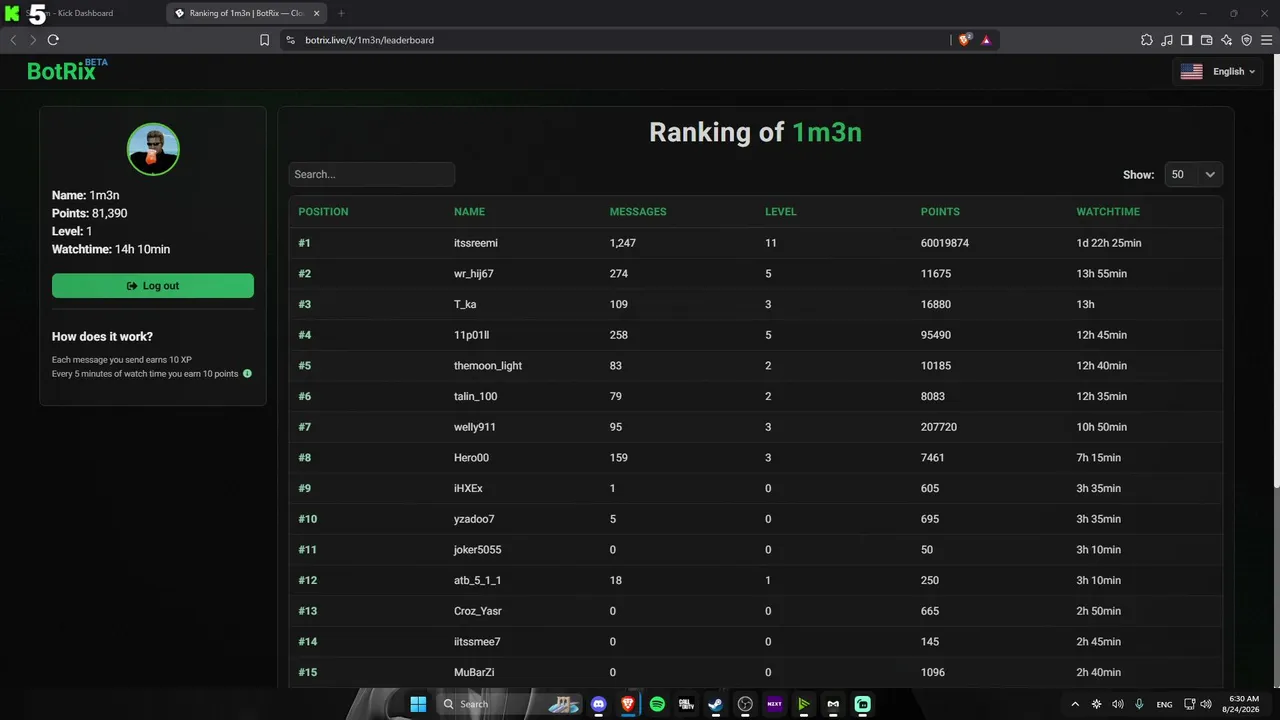Open the browser hamburger menu
The width and height of the screenshot is (1280, 720).
(1266, 40)
